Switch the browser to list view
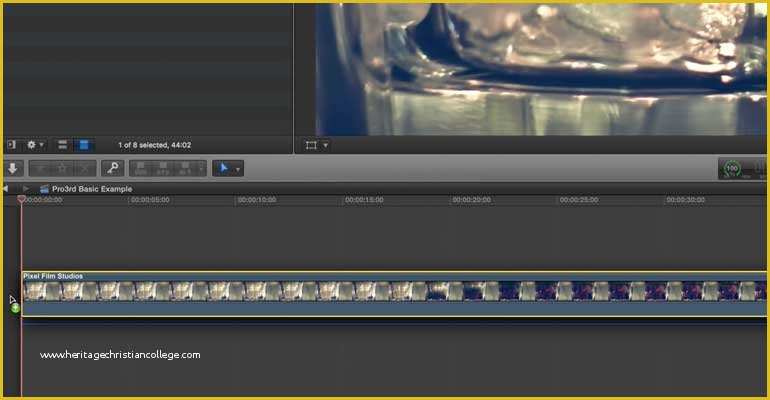 pyautogui.click(x=62, y=145)
